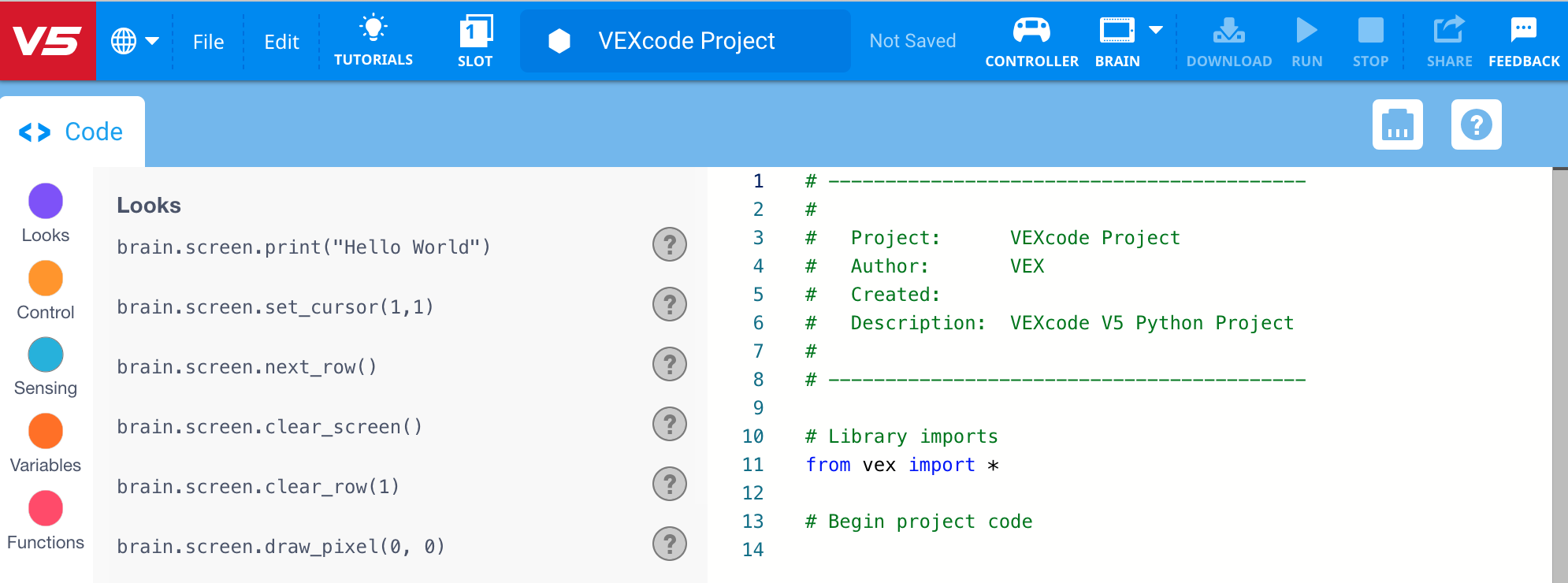Open the Brain screen viewer
The width and height of the screenshot is (1568, 583).
click(x=1116, y=41)
